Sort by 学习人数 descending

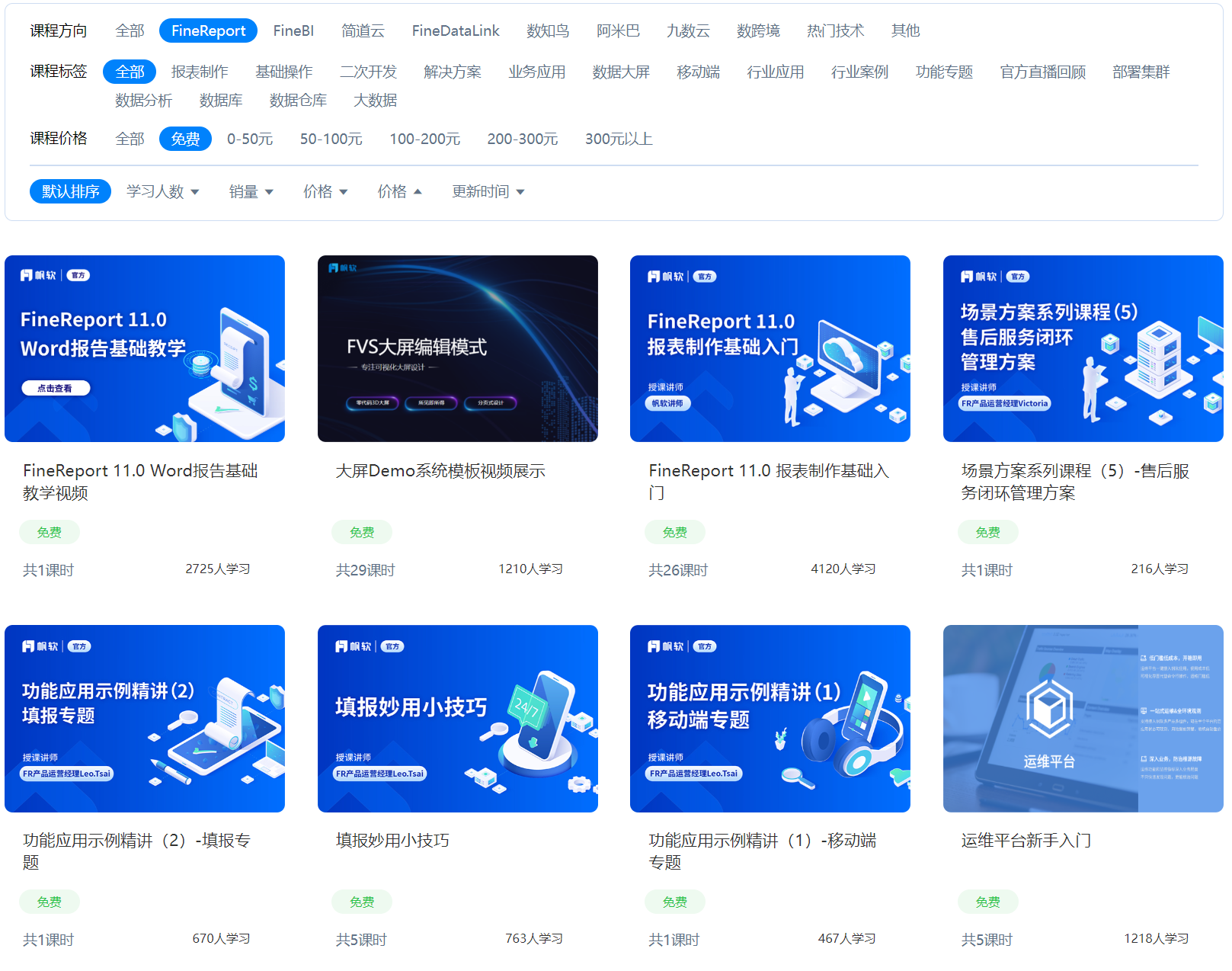click(162, 191)
